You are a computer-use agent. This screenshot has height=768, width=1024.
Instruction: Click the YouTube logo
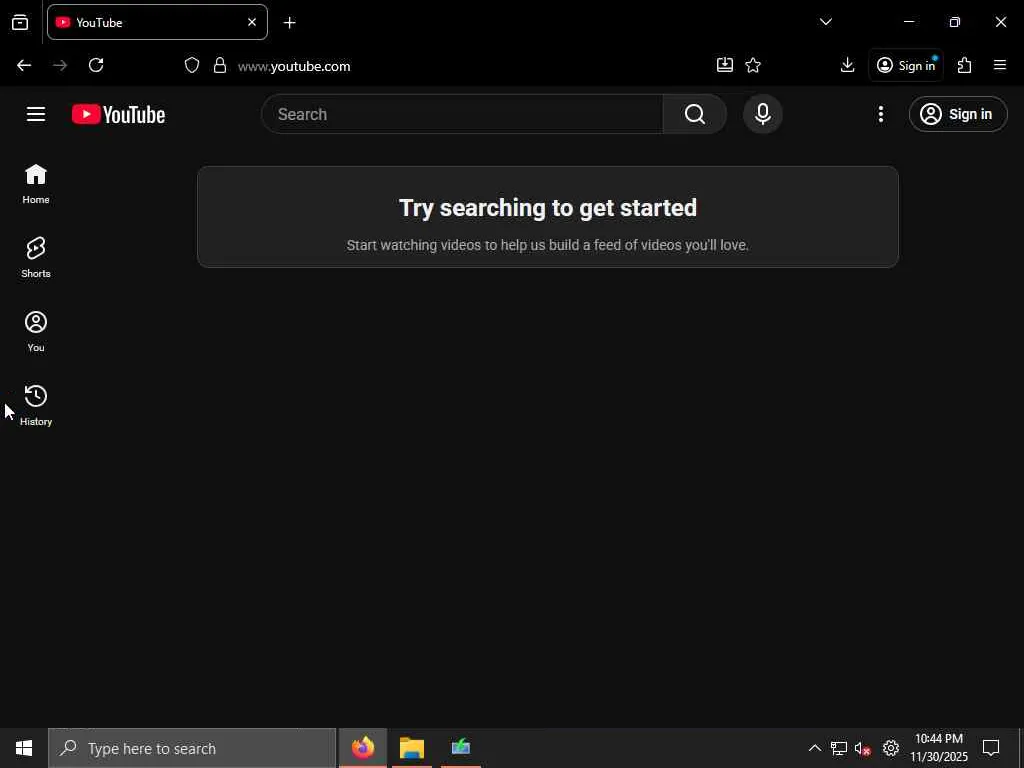pos(118,114)
